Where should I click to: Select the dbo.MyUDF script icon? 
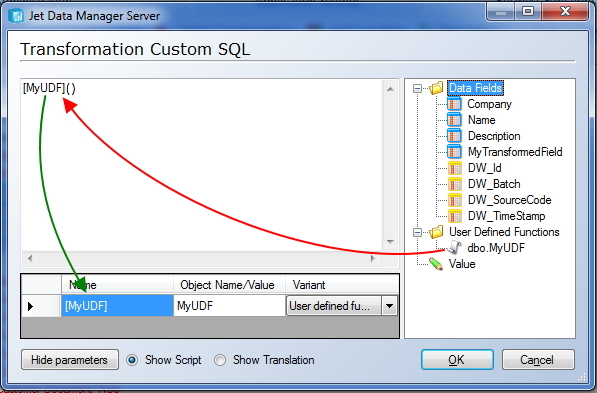(454, 248)
